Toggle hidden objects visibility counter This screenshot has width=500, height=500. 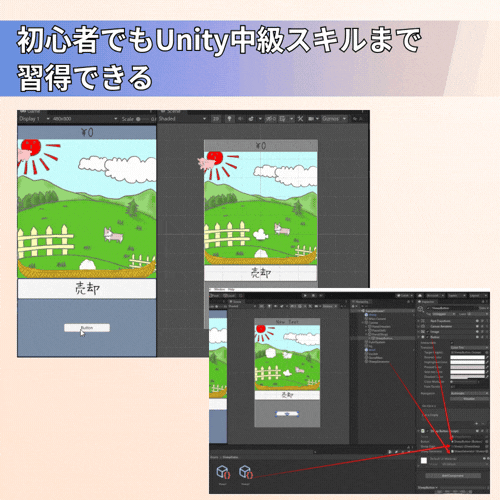tap(270, 119)
